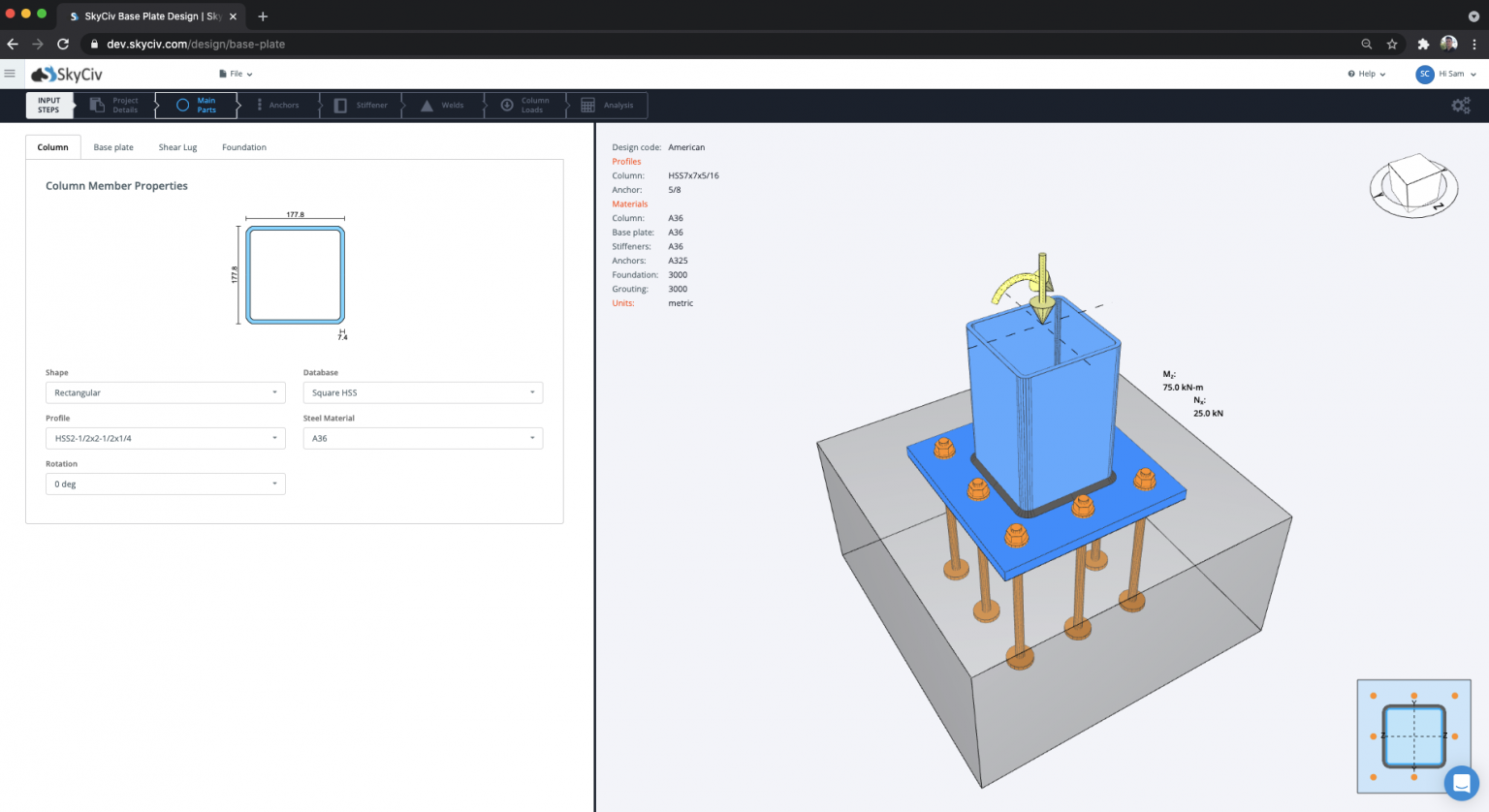The image size is (1489, 812).
Task: Switch to the Base plate tab
Action: click(113, 147)
